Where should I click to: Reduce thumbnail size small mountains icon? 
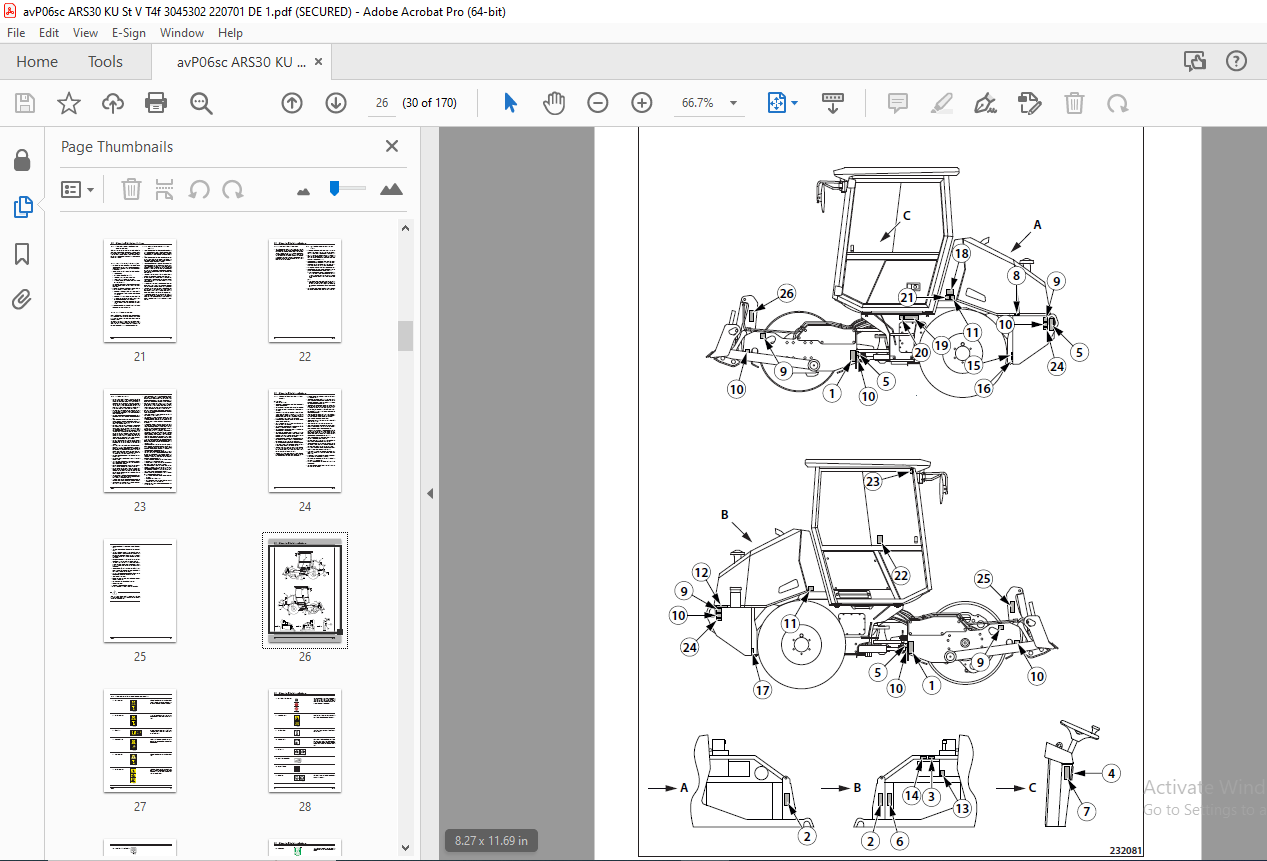coord(304,190)
